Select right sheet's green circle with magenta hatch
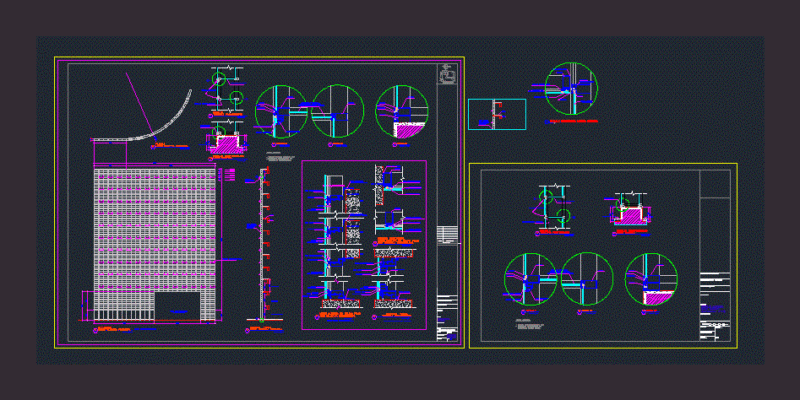The width and height of the screenshot is (800, 400). [x=651, y=279]
